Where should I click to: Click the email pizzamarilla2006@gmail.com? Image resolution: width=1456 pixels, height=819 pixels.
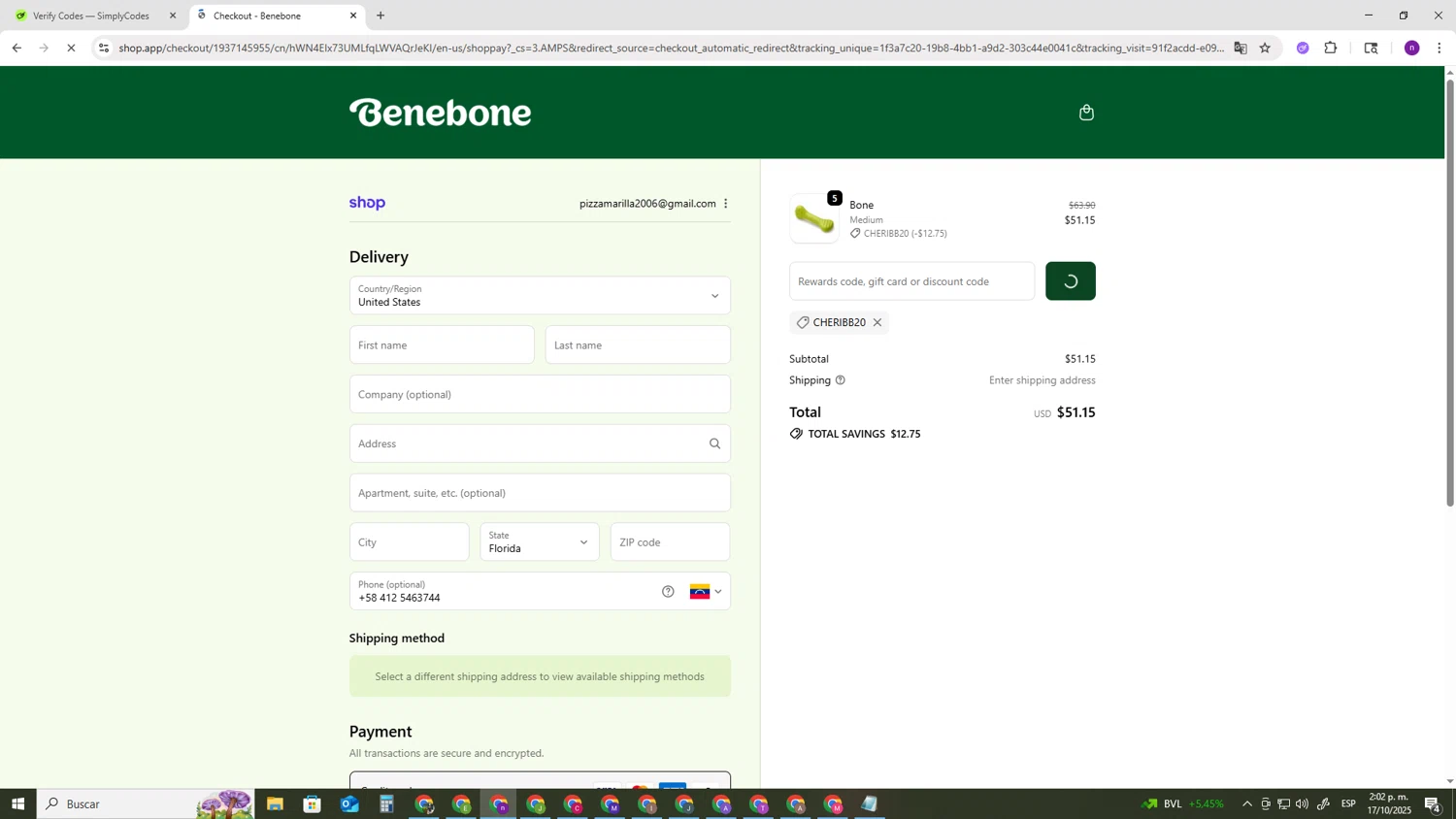tap(647, 204)
